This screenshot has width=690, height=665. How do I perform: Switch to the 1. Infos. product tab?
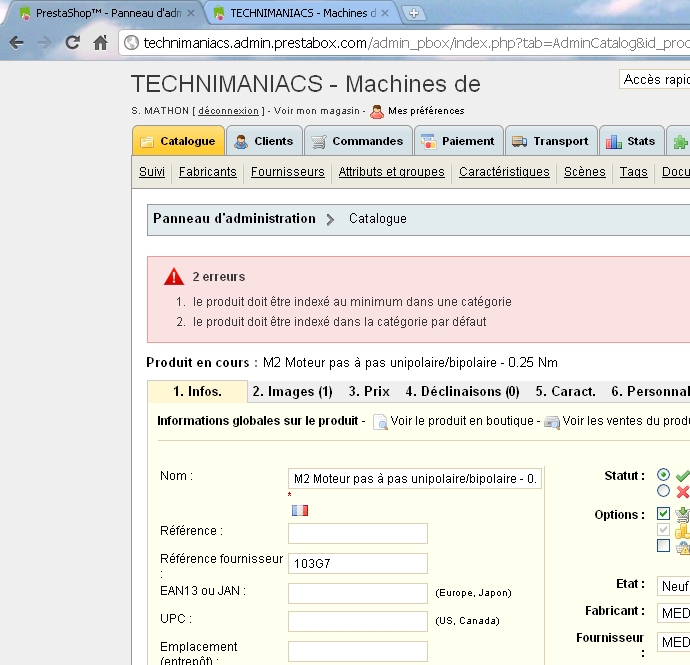click(198, 391)
